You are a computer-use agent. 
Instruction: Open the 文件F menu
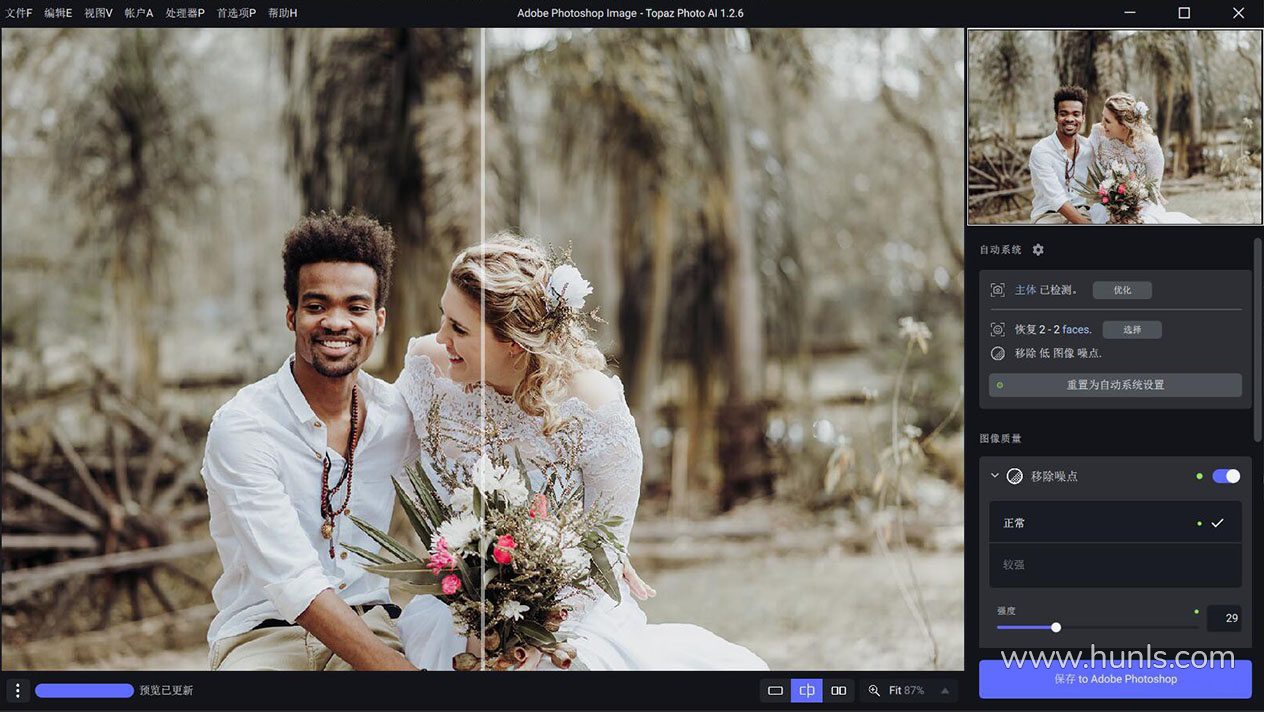19,13
